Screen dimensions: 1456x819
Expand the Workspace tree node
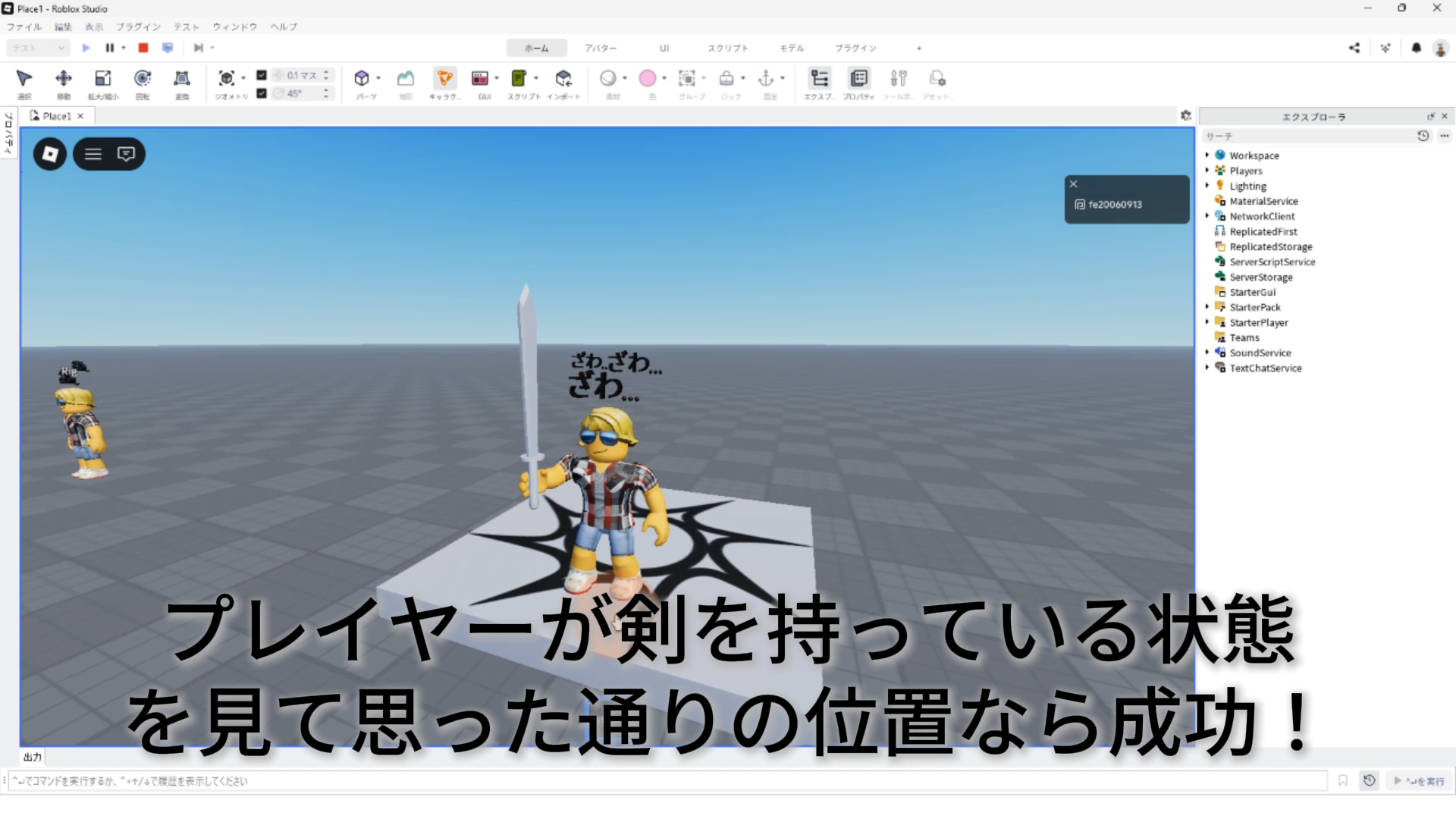[x=1207, y=155]
